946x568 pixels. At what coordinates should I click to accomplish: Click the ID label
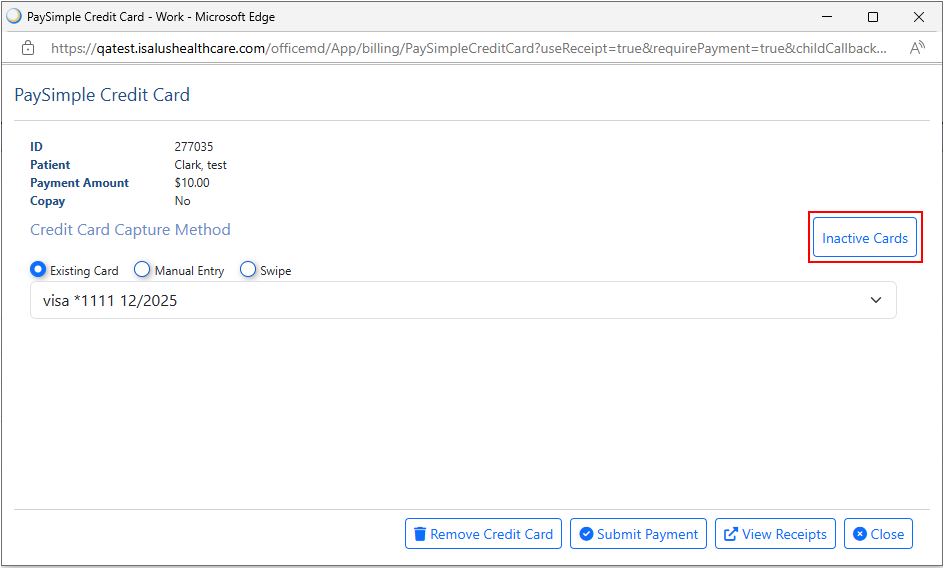[36, 147]
